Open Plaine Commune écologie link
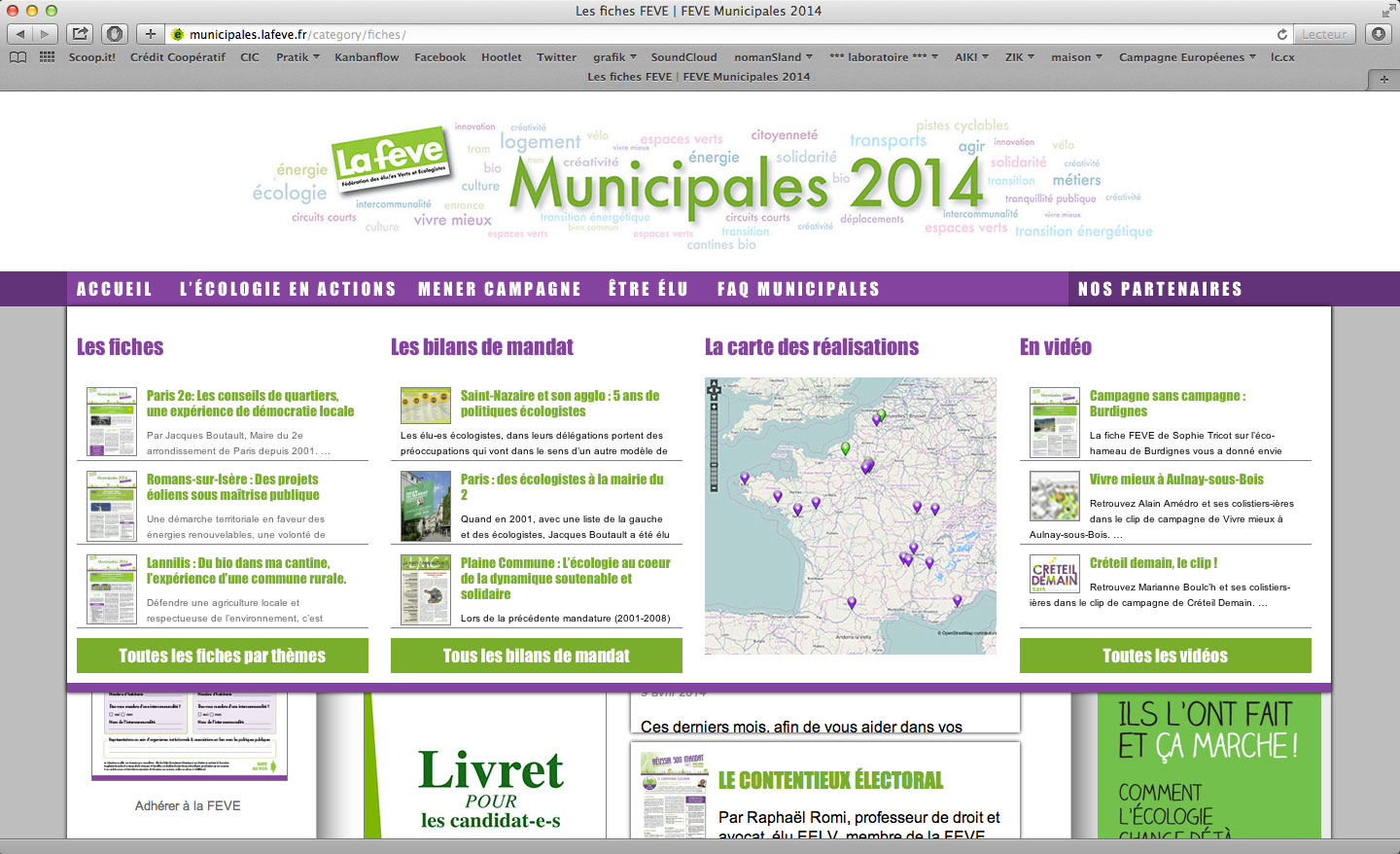Image resolution: width=1400 pixels, height=854 pixels. [x=566, y=579]
